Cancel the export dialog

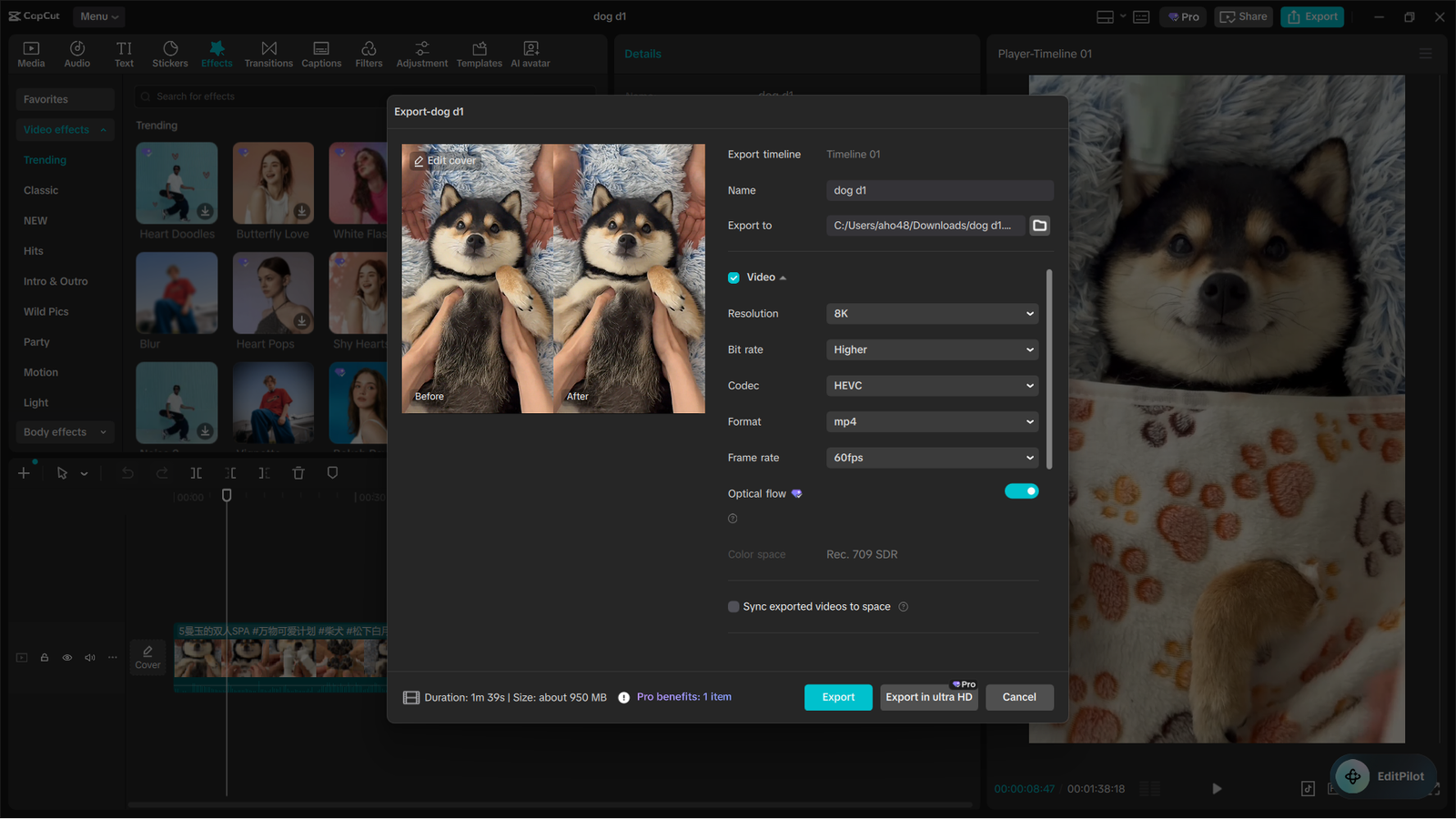(x=1019, y=697)
